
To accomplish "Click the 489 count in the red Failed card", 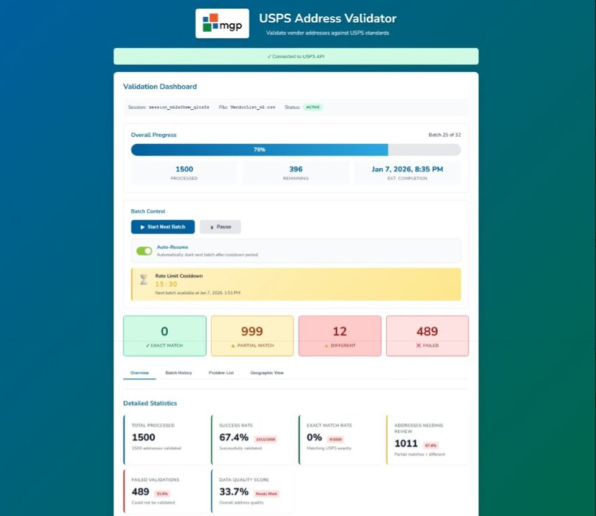I will coord(427,331).
